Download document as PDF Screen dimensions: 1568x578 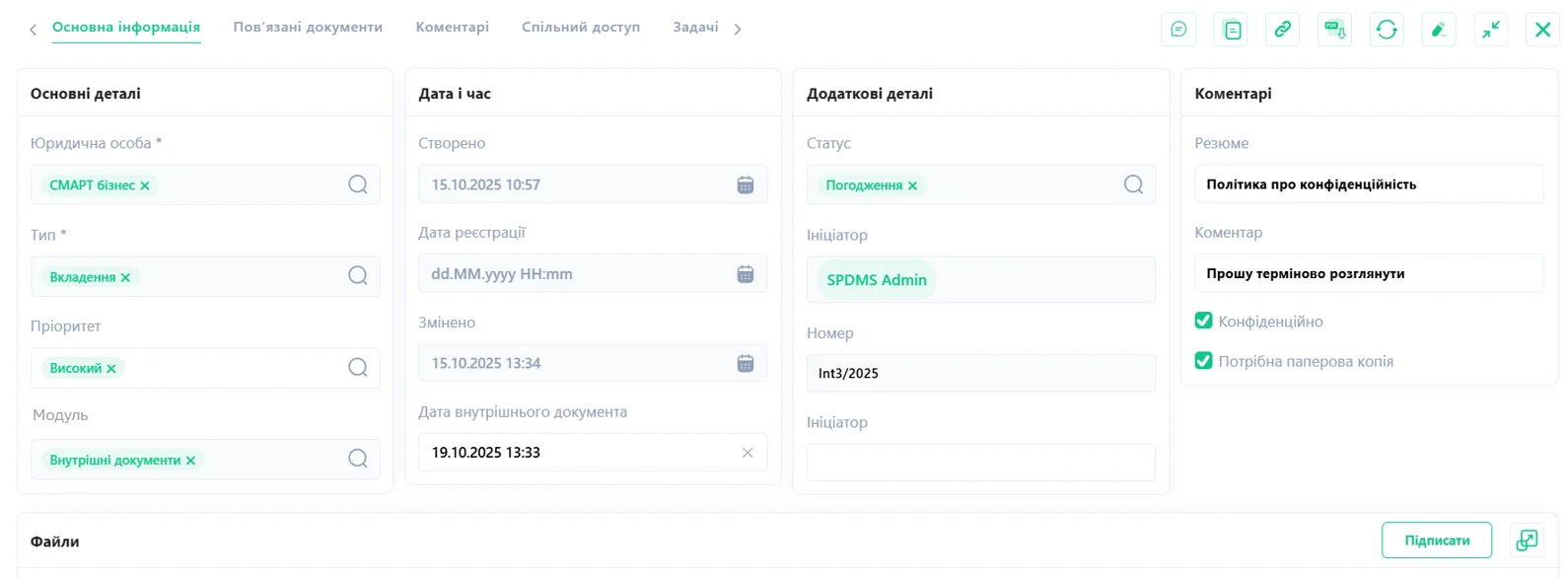1335,30
